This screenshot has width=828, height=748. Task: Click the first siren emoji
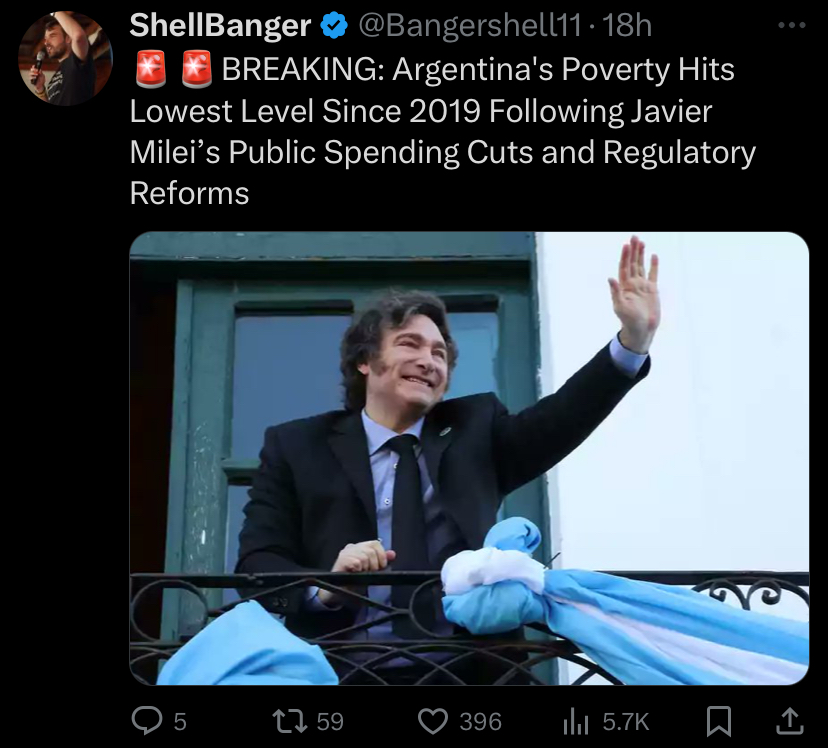[151, 69]
